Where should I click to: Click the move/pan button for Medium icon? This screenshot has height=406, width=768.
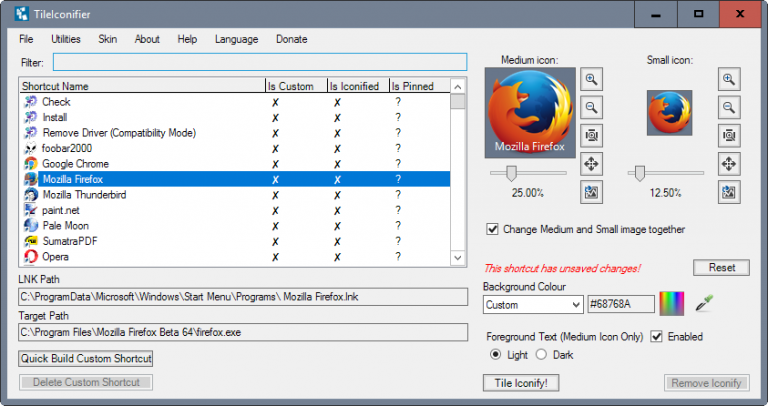(x=593, y=163)
